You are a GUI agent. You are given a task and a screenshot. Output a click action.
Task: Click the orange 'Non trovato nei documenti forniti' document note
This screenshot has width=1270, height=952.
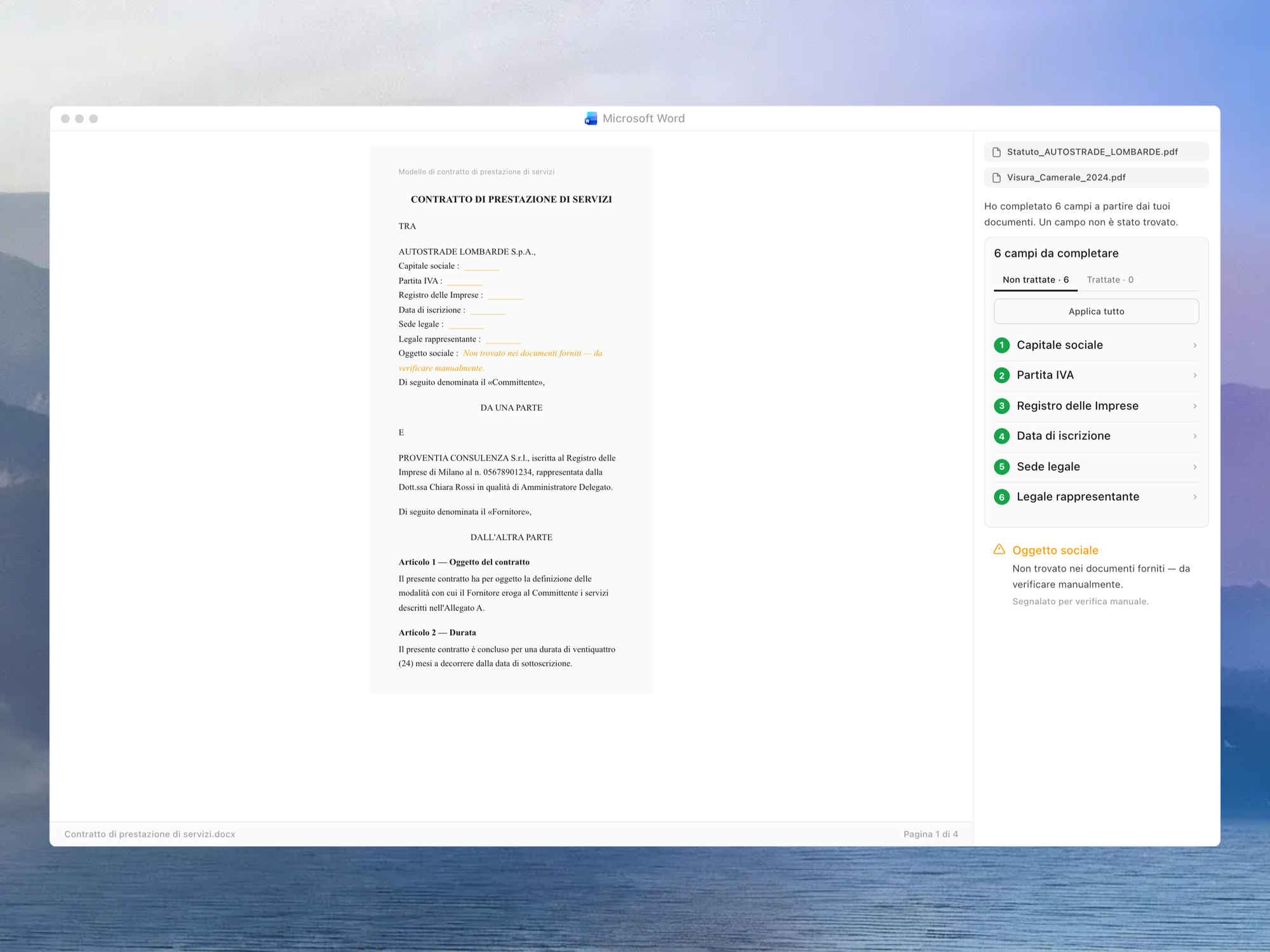pos(500,360)
